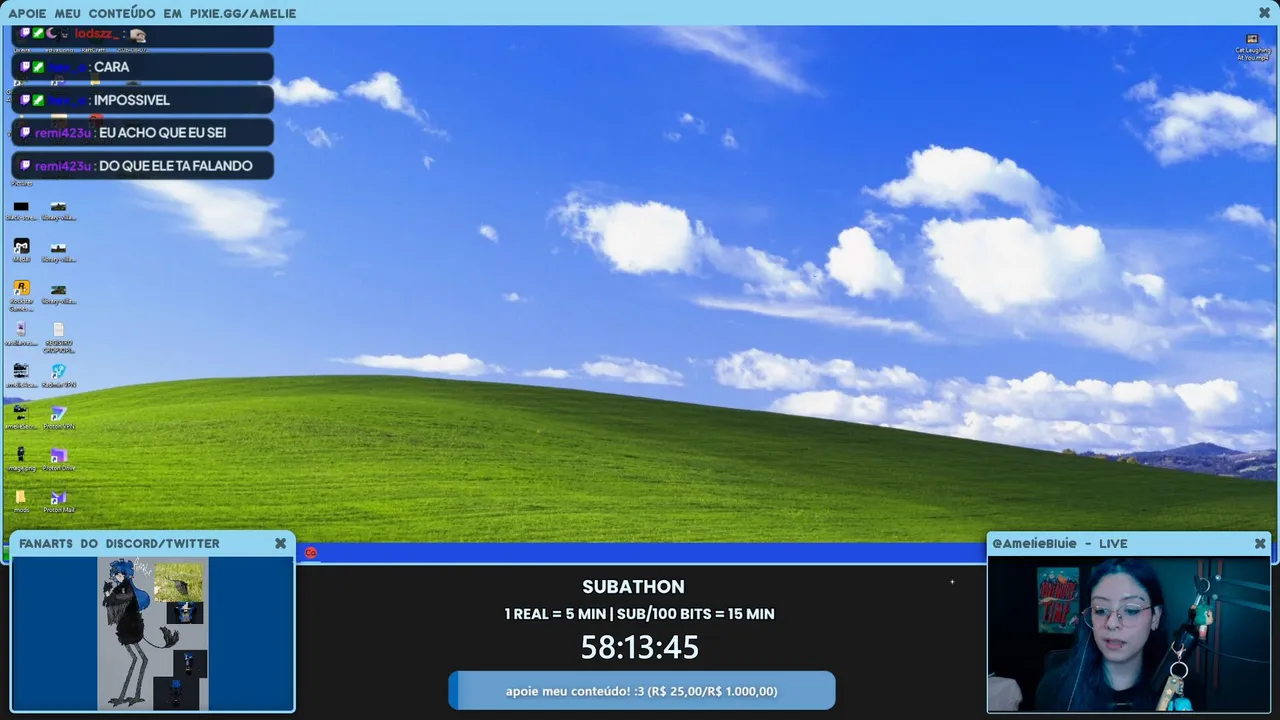The height and width of the screenshot is (720, 1280).
Task: Click the 'Fanarts do Discord/Twitter' title
Action: pyautogui.click(x=119, y=543)
